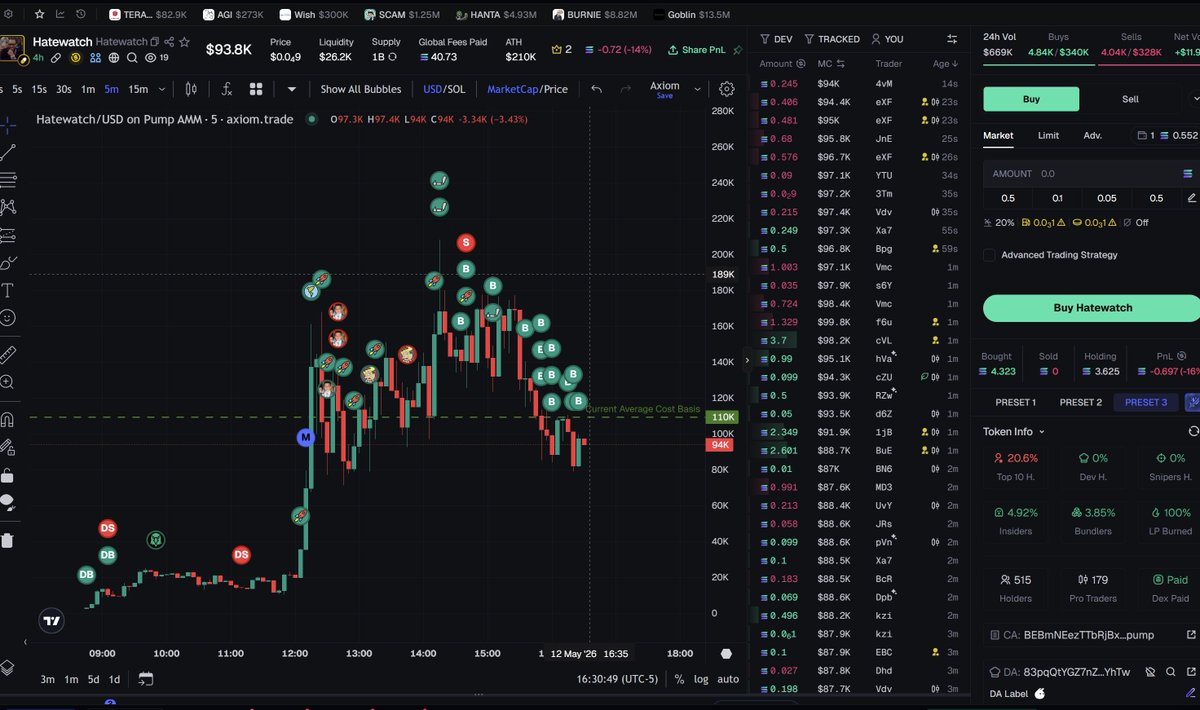Toggle Show All Bubbles
This screenshot has width=1200, height=710.
point(360,89)
